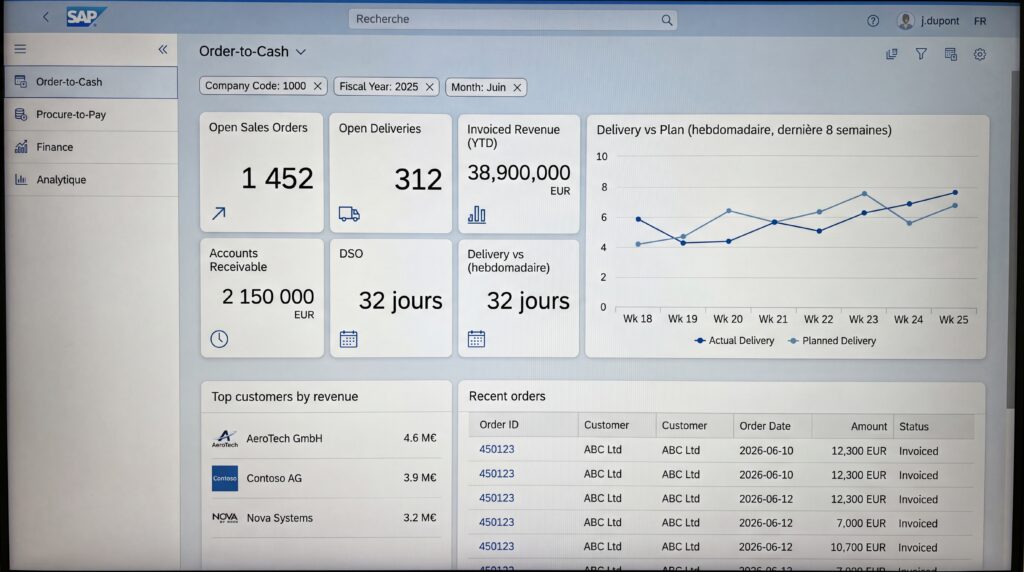Open the j.dupont user avatar

(x=905, y=21)
